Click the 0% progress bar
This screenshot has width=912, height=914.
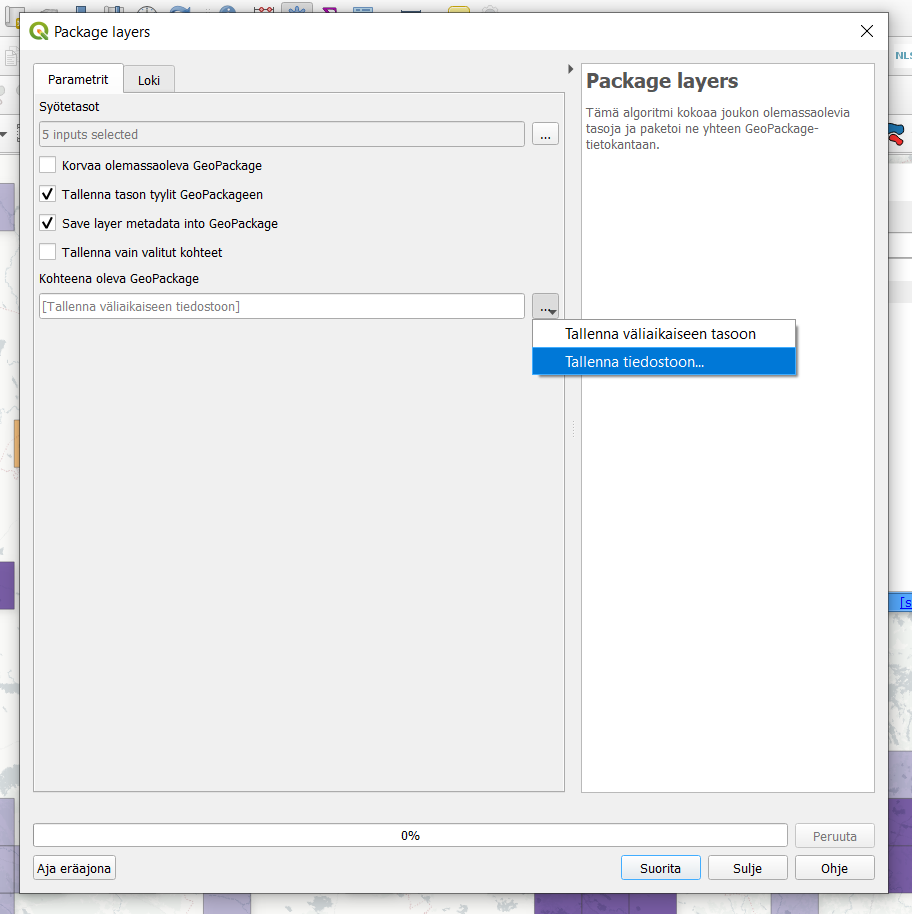[410, 835]
